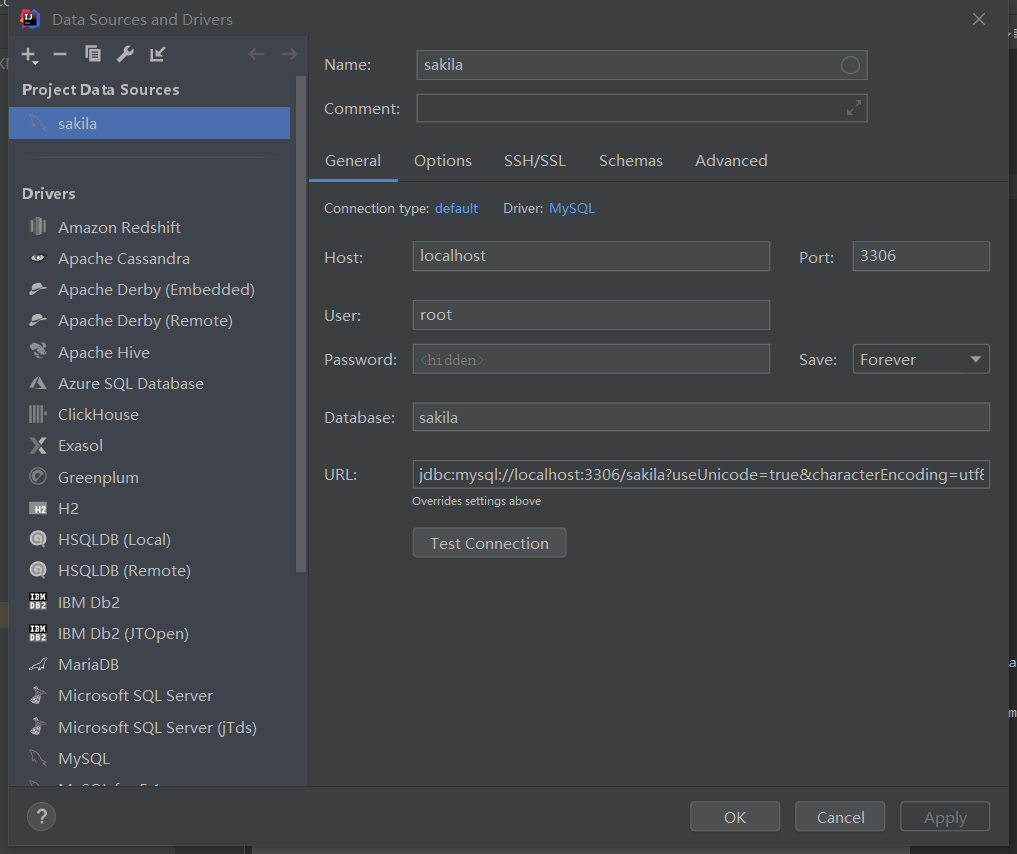The image size is (1017, 854).
Task: Confirm with OK button
Action: pos(735,817)
